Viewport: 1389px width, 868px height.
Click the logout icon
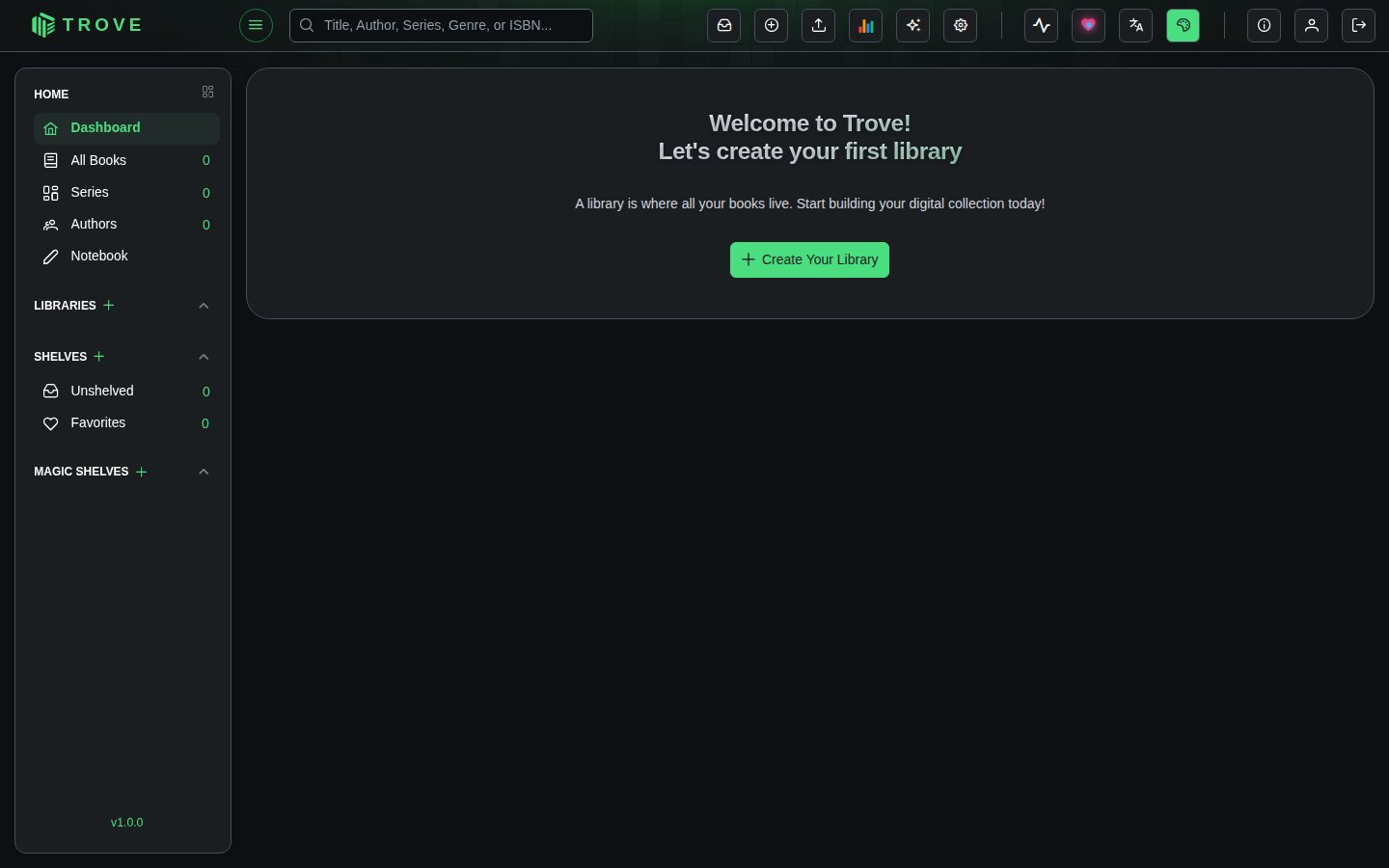point(1358,25)
